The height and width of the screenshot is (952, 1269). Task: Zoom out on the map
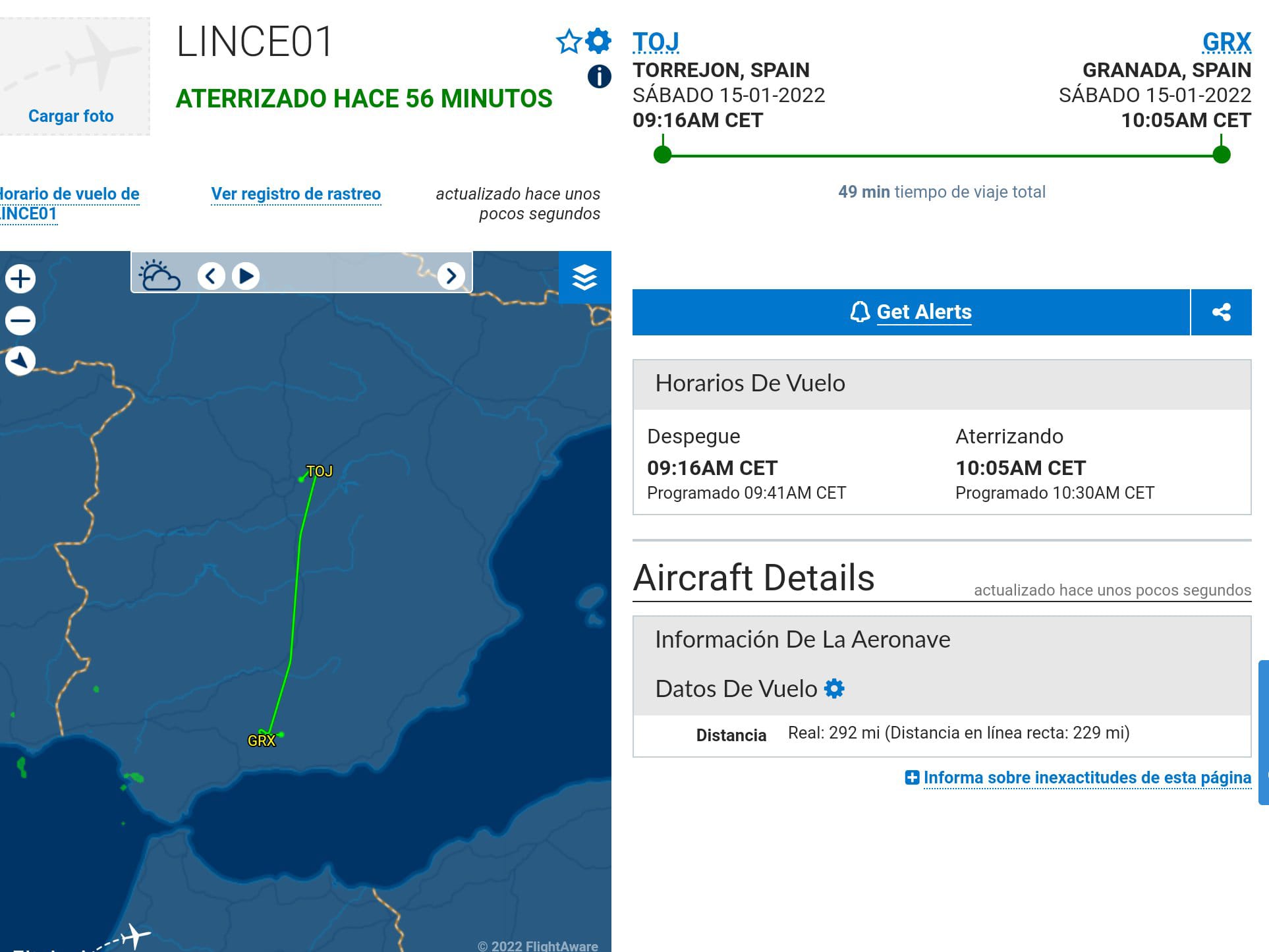[x=20, y=321]
